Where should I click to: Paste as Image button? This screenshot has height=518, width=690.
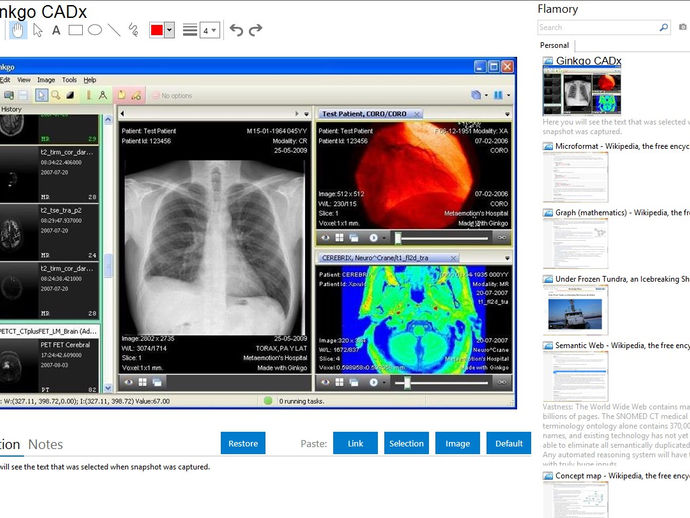click(457, 443)
